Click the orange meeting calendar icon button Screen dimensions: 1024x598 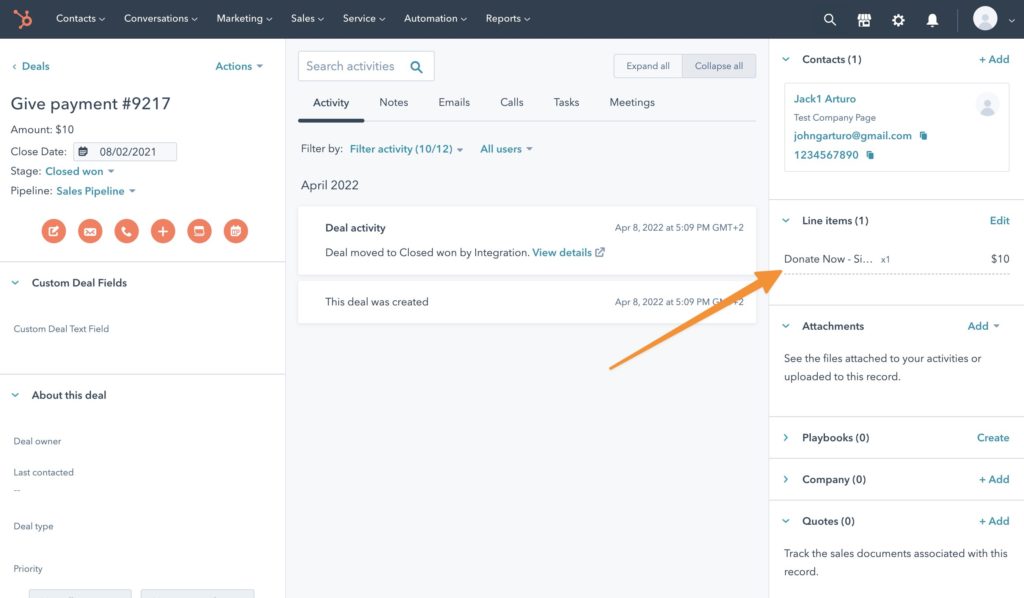[235, 231]
